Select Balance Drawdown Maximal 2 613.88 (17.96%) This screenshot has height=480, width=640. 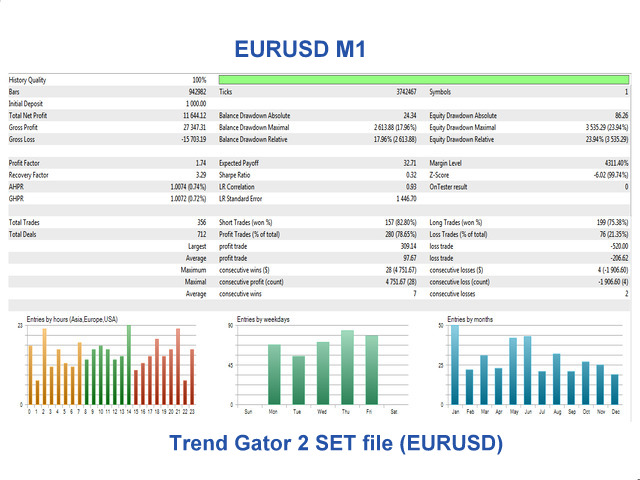click(395, 127)
